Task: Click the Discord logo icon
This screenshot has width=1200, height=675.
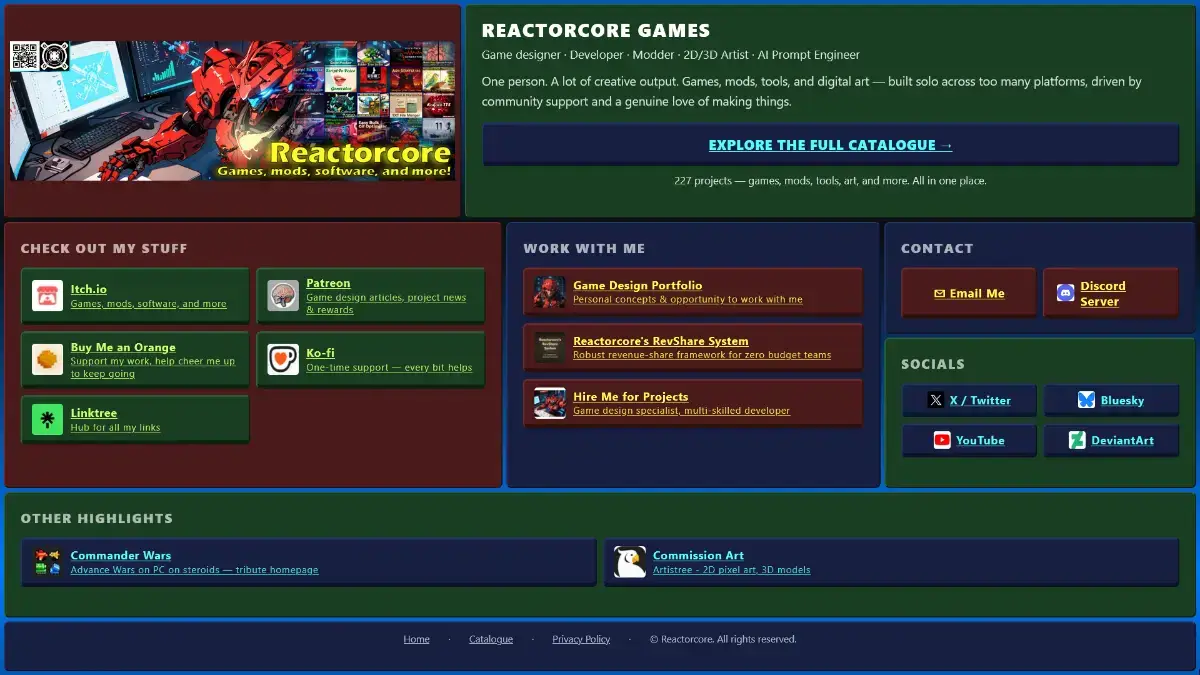Action: [1065, 293]
